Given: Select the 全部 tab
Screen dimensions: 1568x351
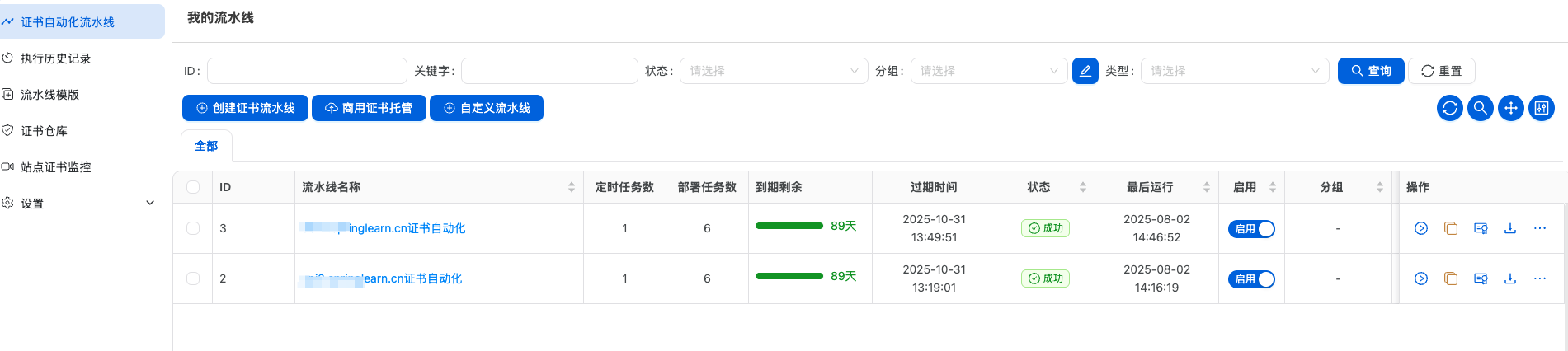Looking at the screenshot, I should coord(206,146).
